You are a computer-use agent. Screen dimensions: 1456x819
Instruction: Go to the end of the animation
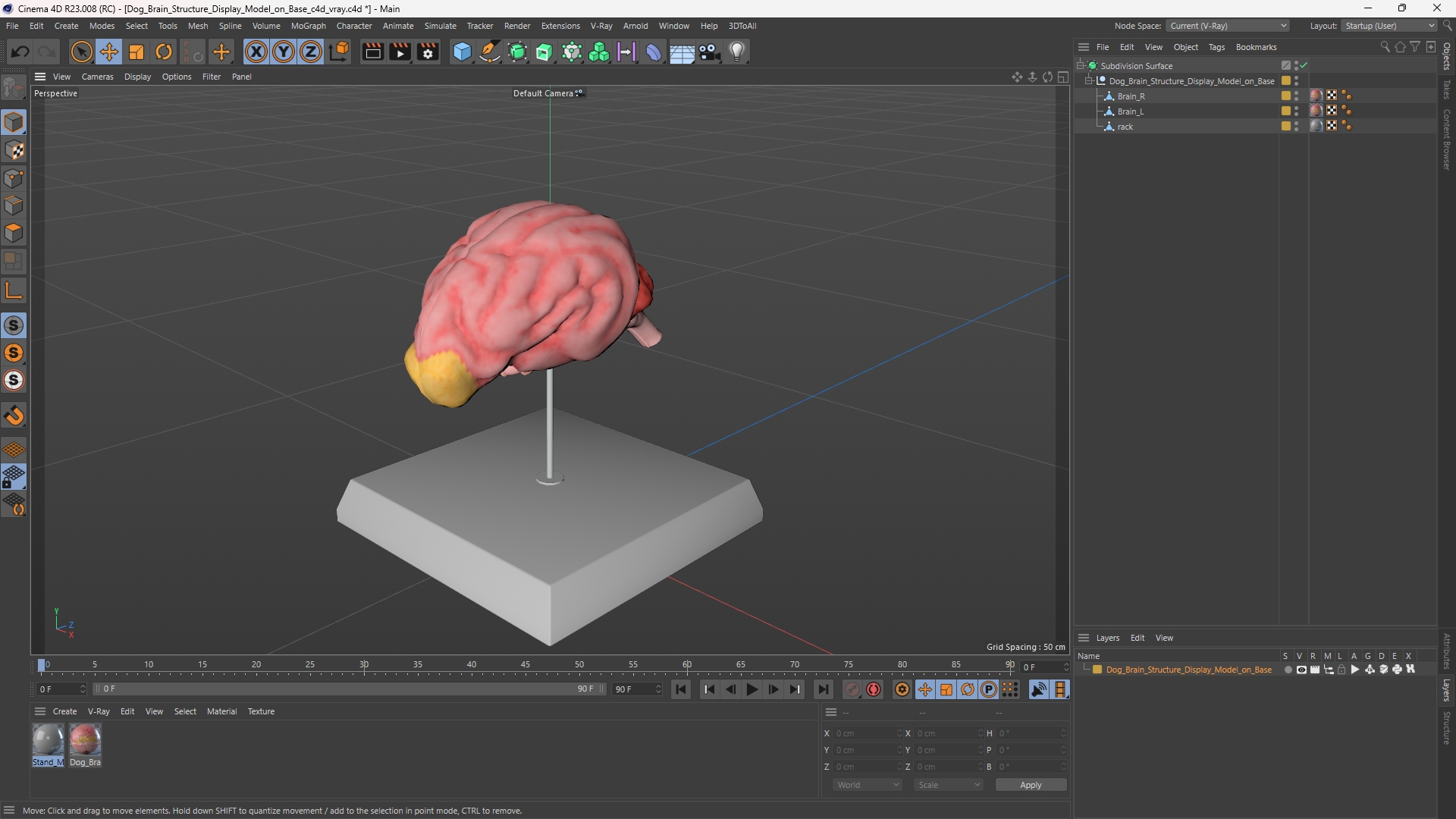click(823, 689)
